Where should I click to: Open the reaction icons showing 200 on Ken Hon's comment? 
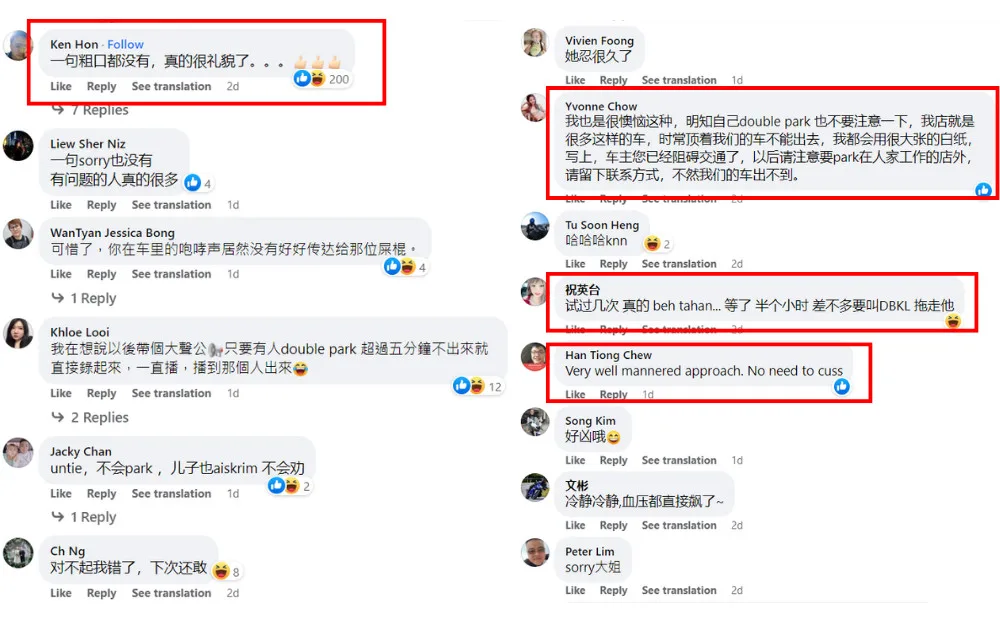[321, 78]
